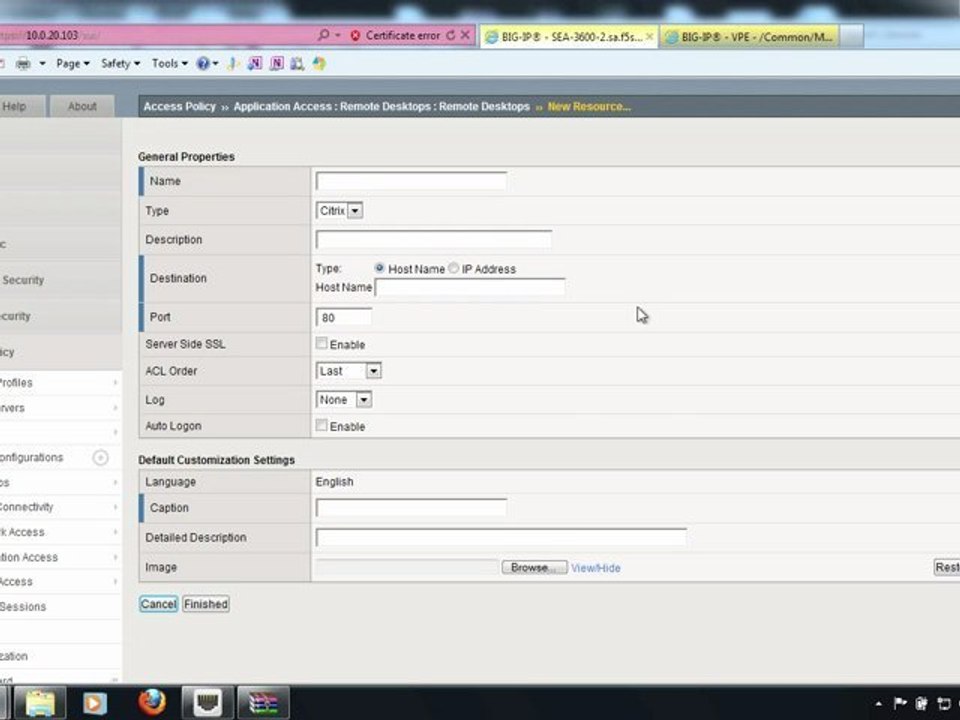This screenshot has height=720, width=960.
Task: Open Windows Explorer from the taskbar
Action: tap(40, 703)
